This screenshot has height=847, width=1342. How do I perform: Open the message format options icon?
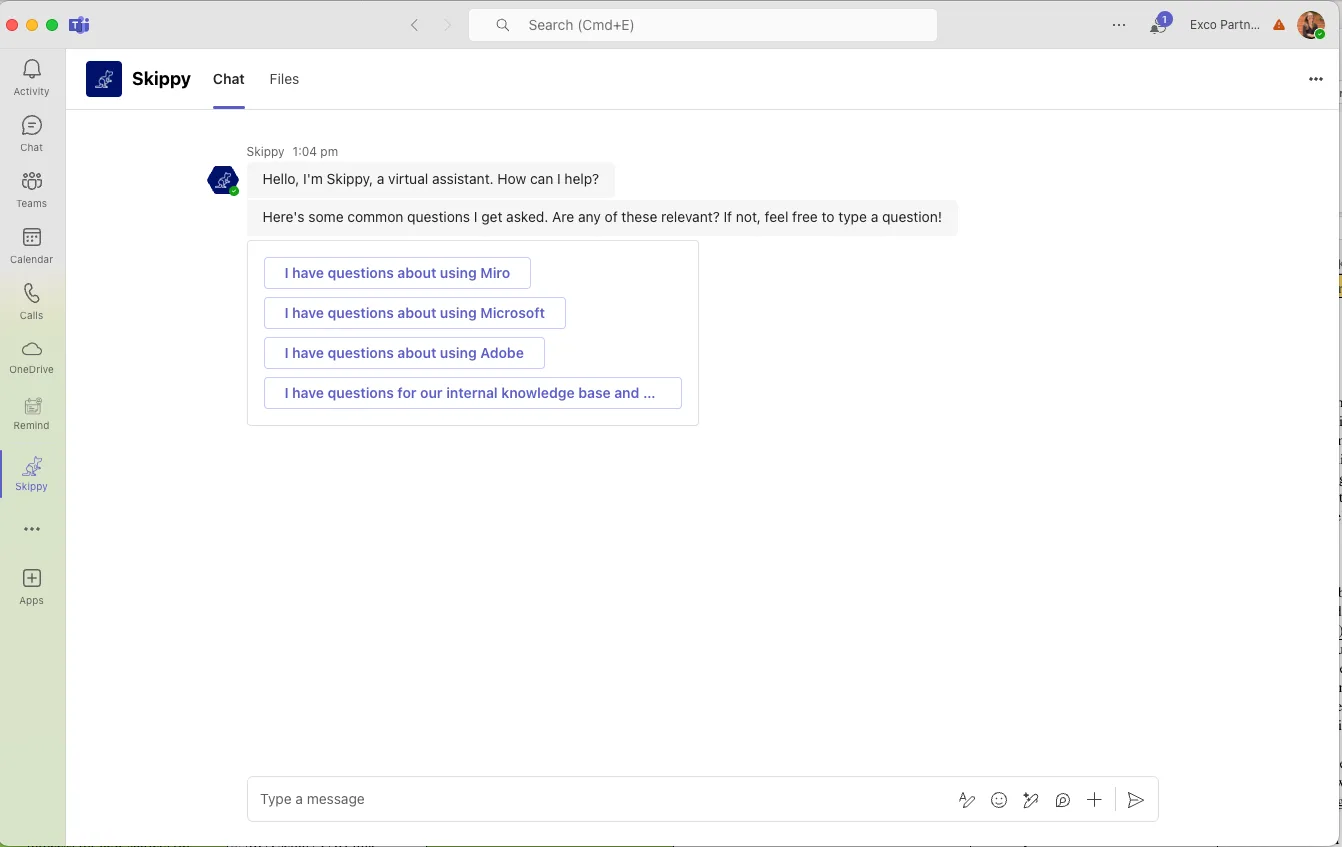click(x=967, y=800)
